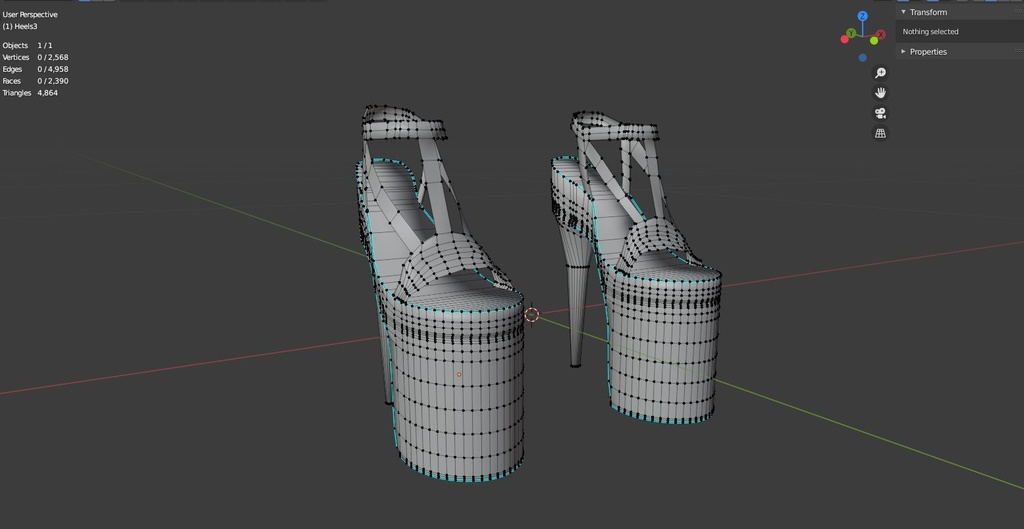
Task: Expand the Properties panel
Action: (904, 52)
